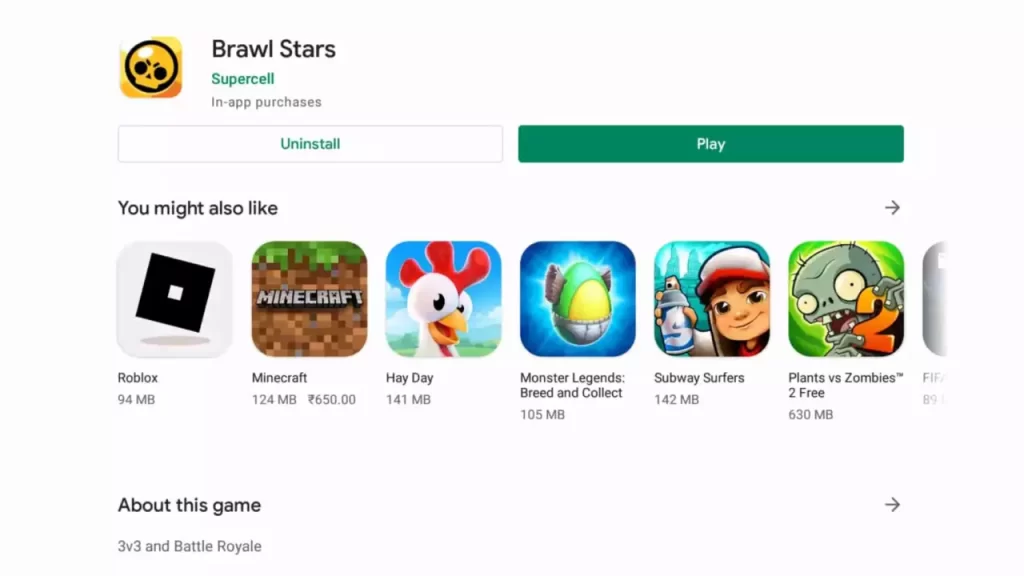
Task: Click the 3v3 and Battle Royale description
Action: (189, 547)
